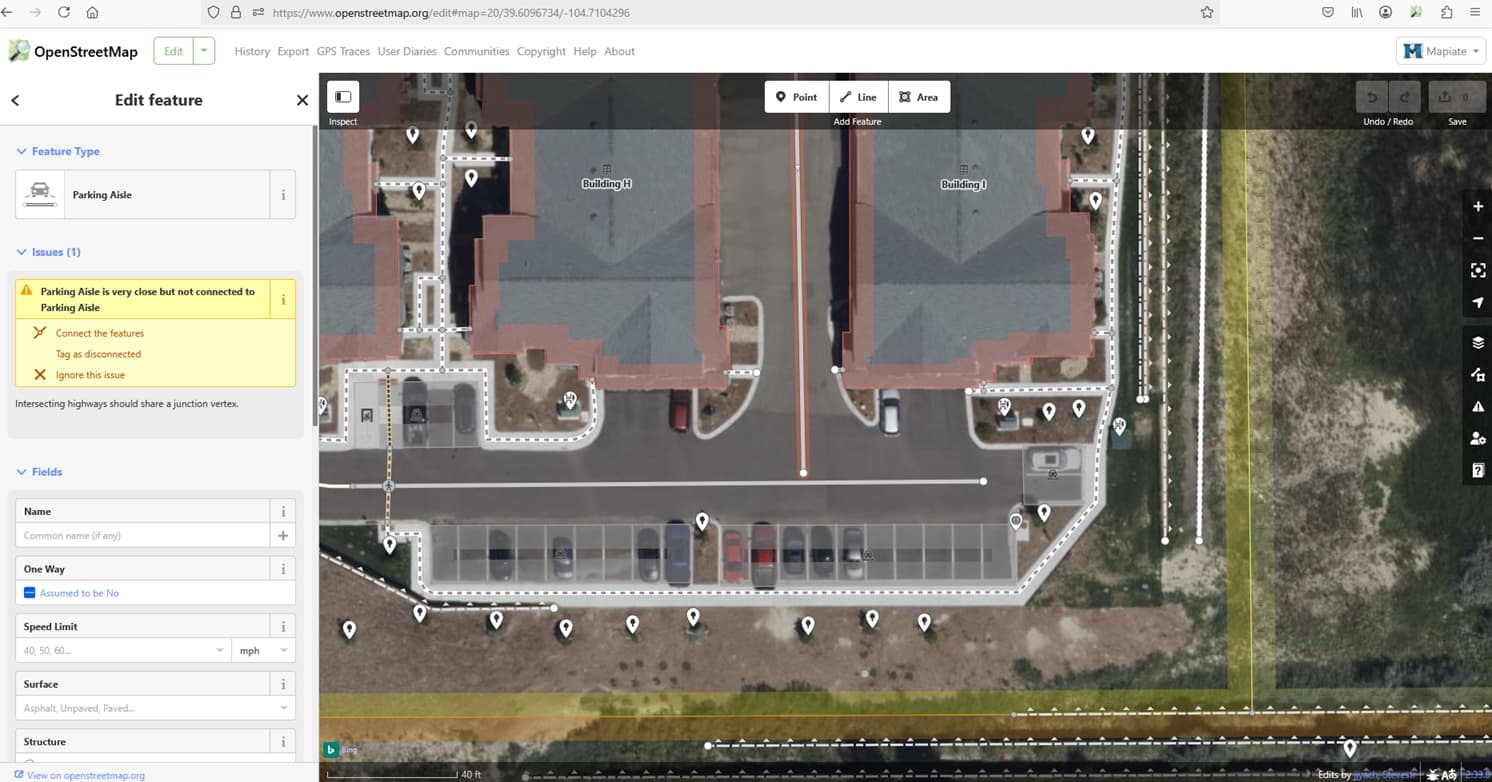Open the issues warning triangle panel
Screen dimensions: 1492x782
(1477, 406)
